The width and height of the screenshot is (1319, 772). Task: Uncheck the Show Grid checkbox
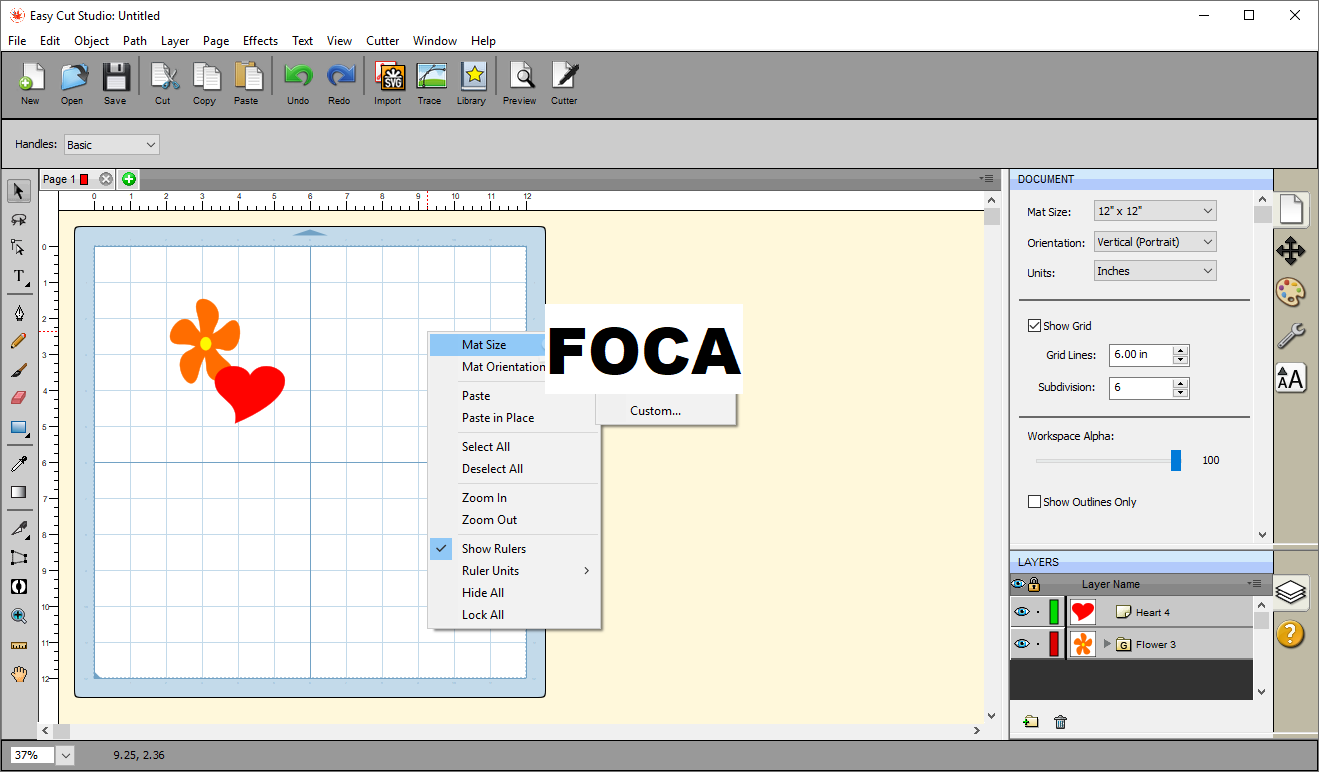(1034, 326)
